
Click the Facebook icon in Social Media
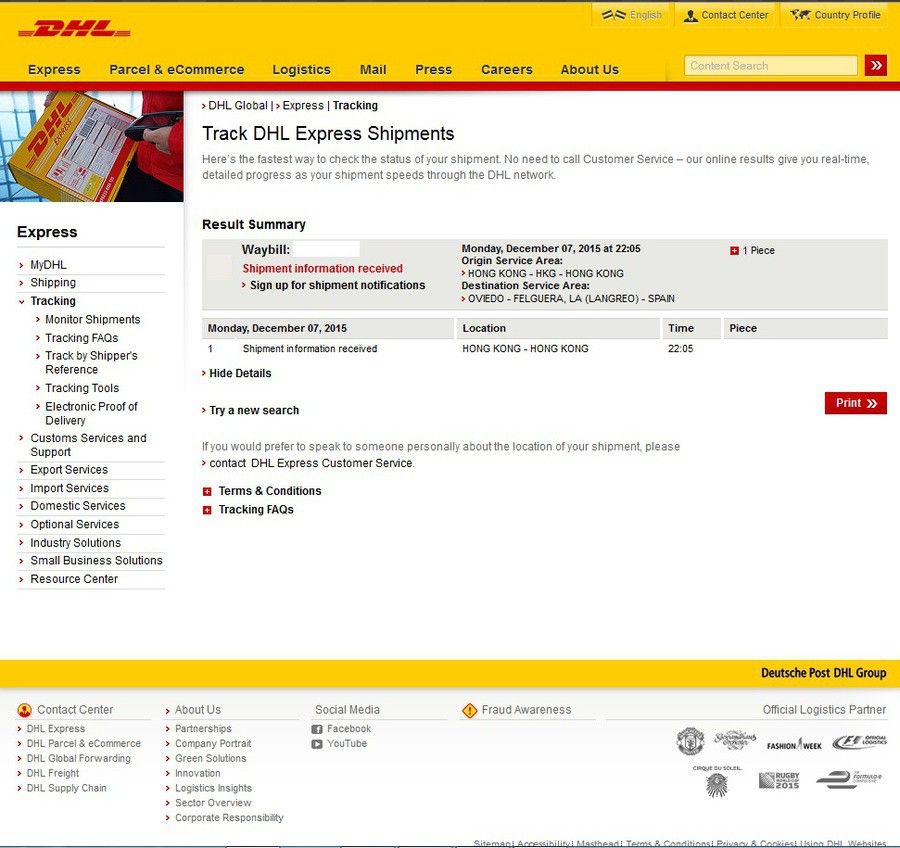point(317,729)
